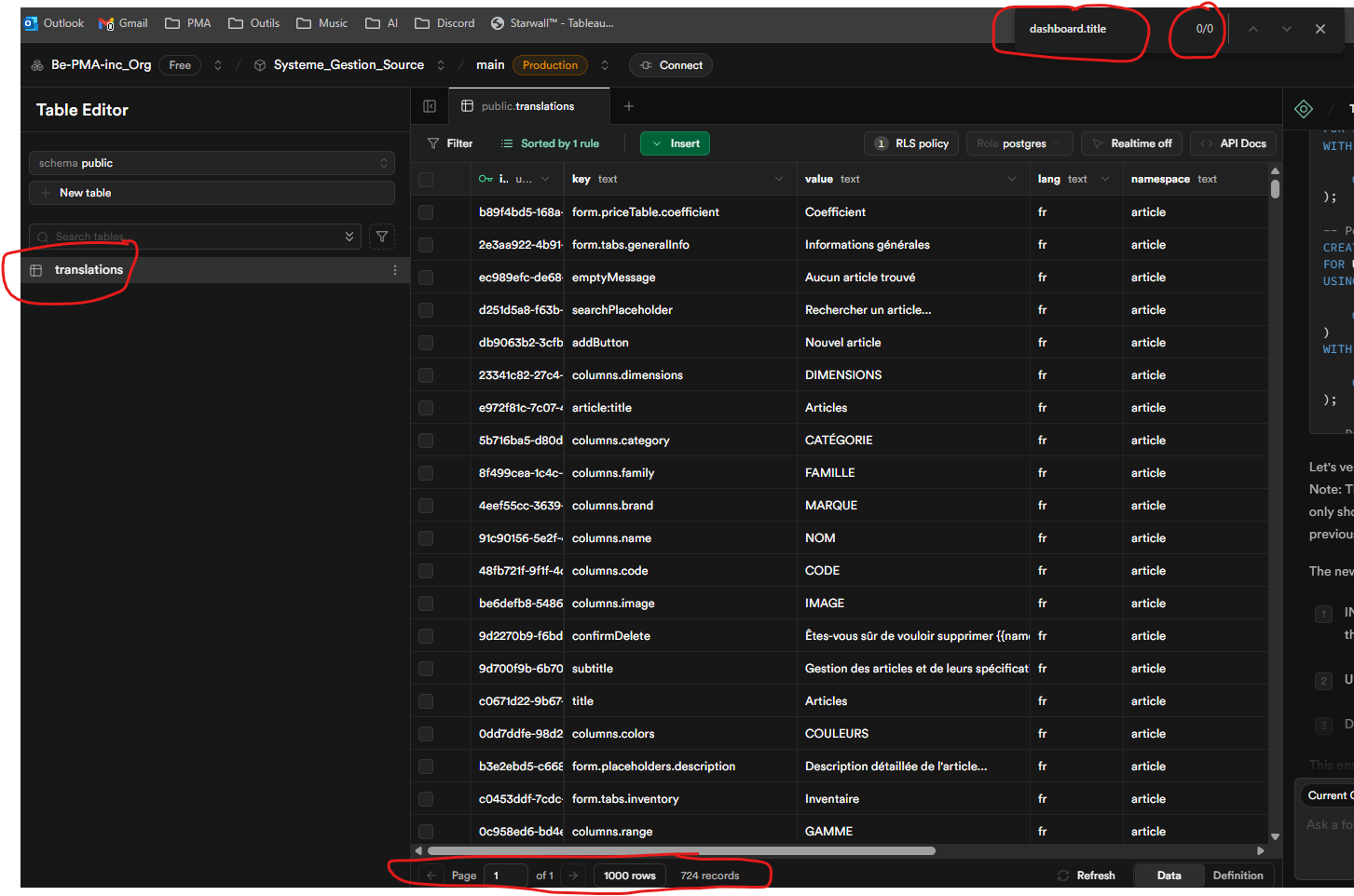Click namespace column header
The image size is (1354, 896).
point(1196,179)
